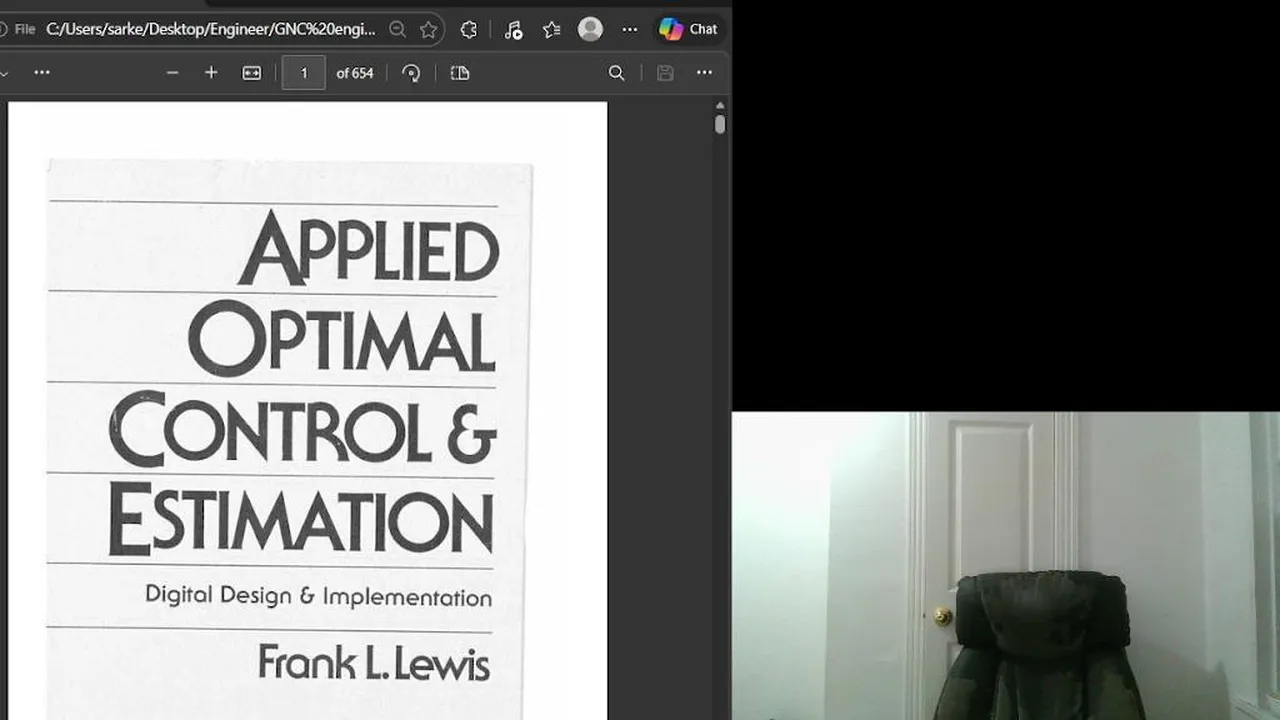This screenshot has height=720, width=1280.
Task: Open PDF toolbar overflow dots on left
Action: pyautogui.click(x=42, y=73)
